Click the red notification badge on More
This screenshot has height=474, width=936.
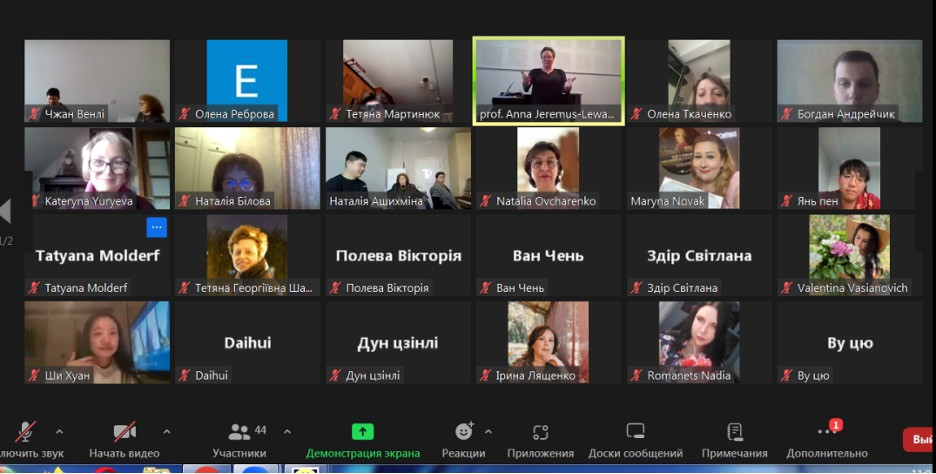[x=836, y=425]
